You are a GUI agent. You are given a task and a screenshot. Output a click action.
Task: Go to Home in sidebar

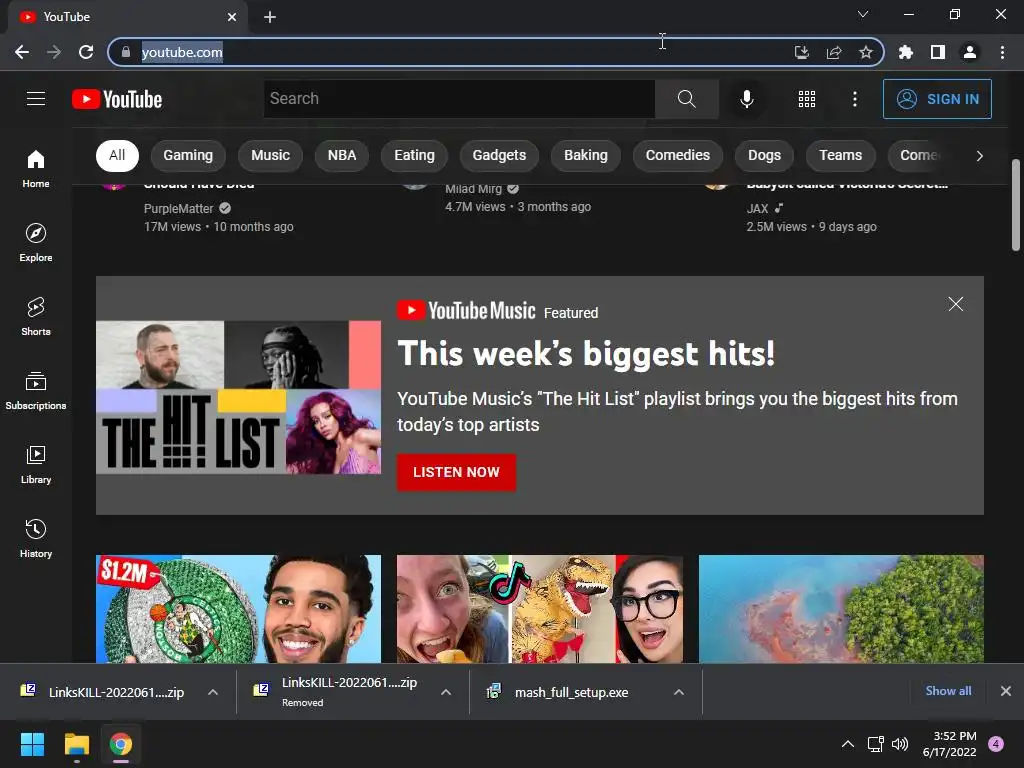pyautogui.click(x=36, y=168)
